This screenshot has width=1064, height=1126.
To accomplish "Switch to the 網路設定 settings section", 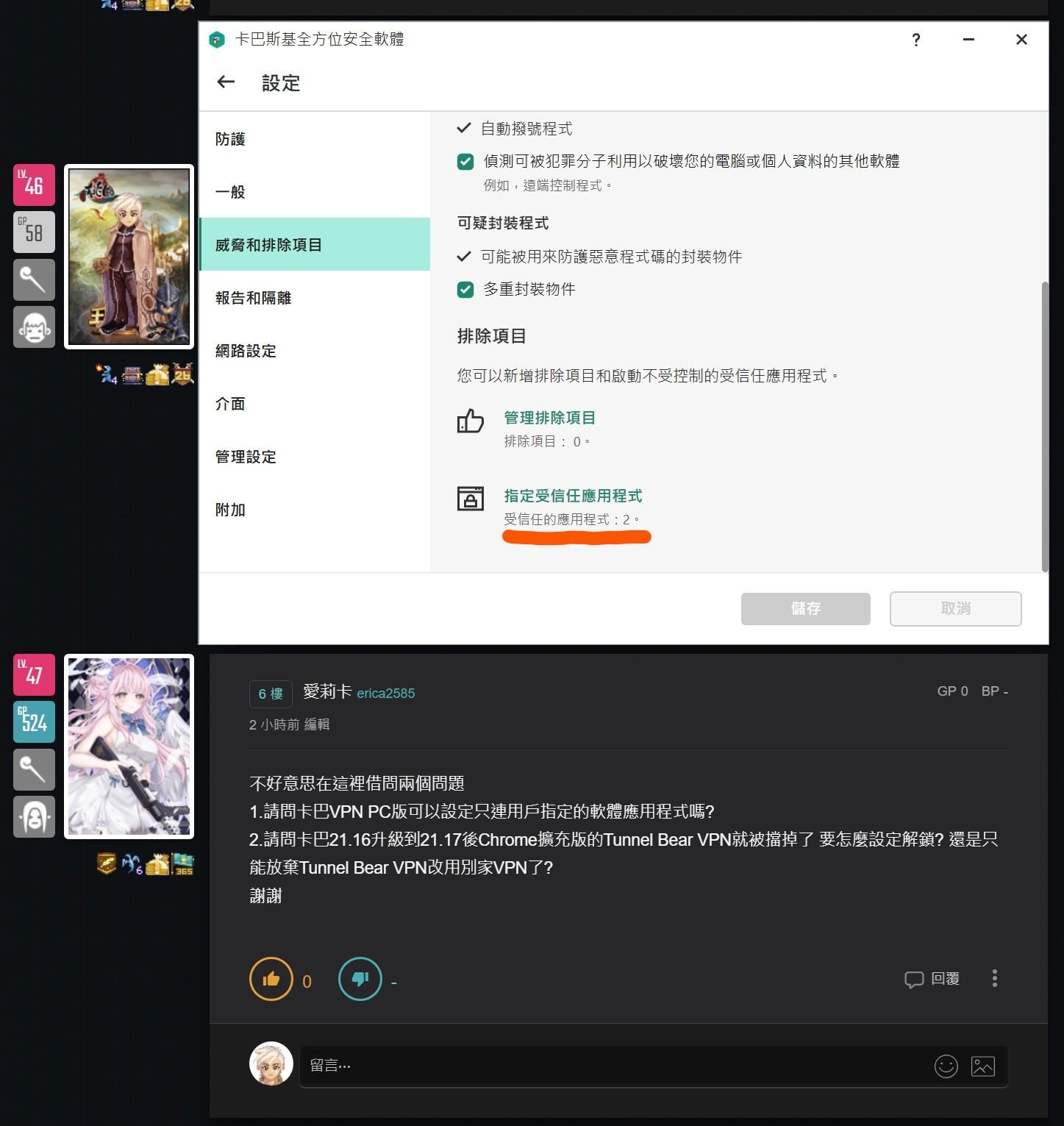I will pos(245,351).
